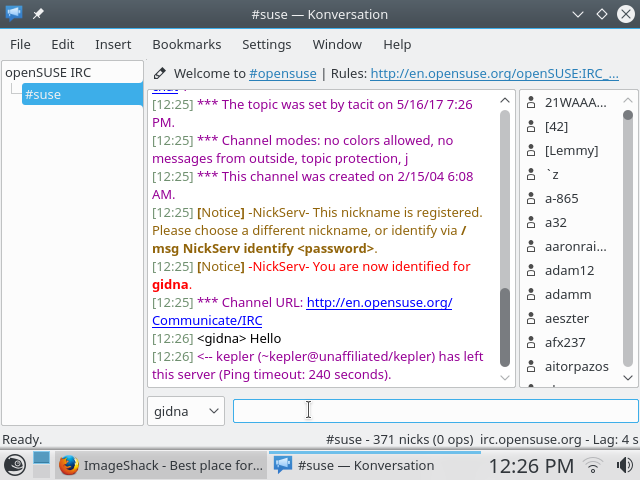
Task: Click user icon next to adam12
Action: pos(531,271)
